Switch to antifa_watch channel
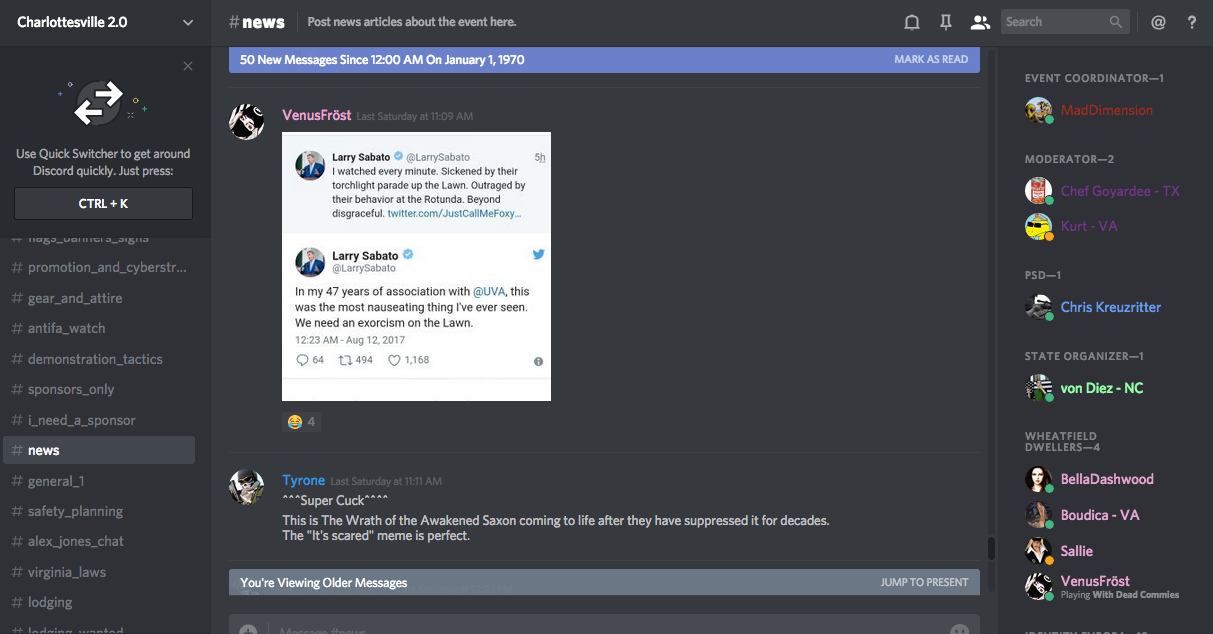 pyautogui.click(x=66, y=328)
